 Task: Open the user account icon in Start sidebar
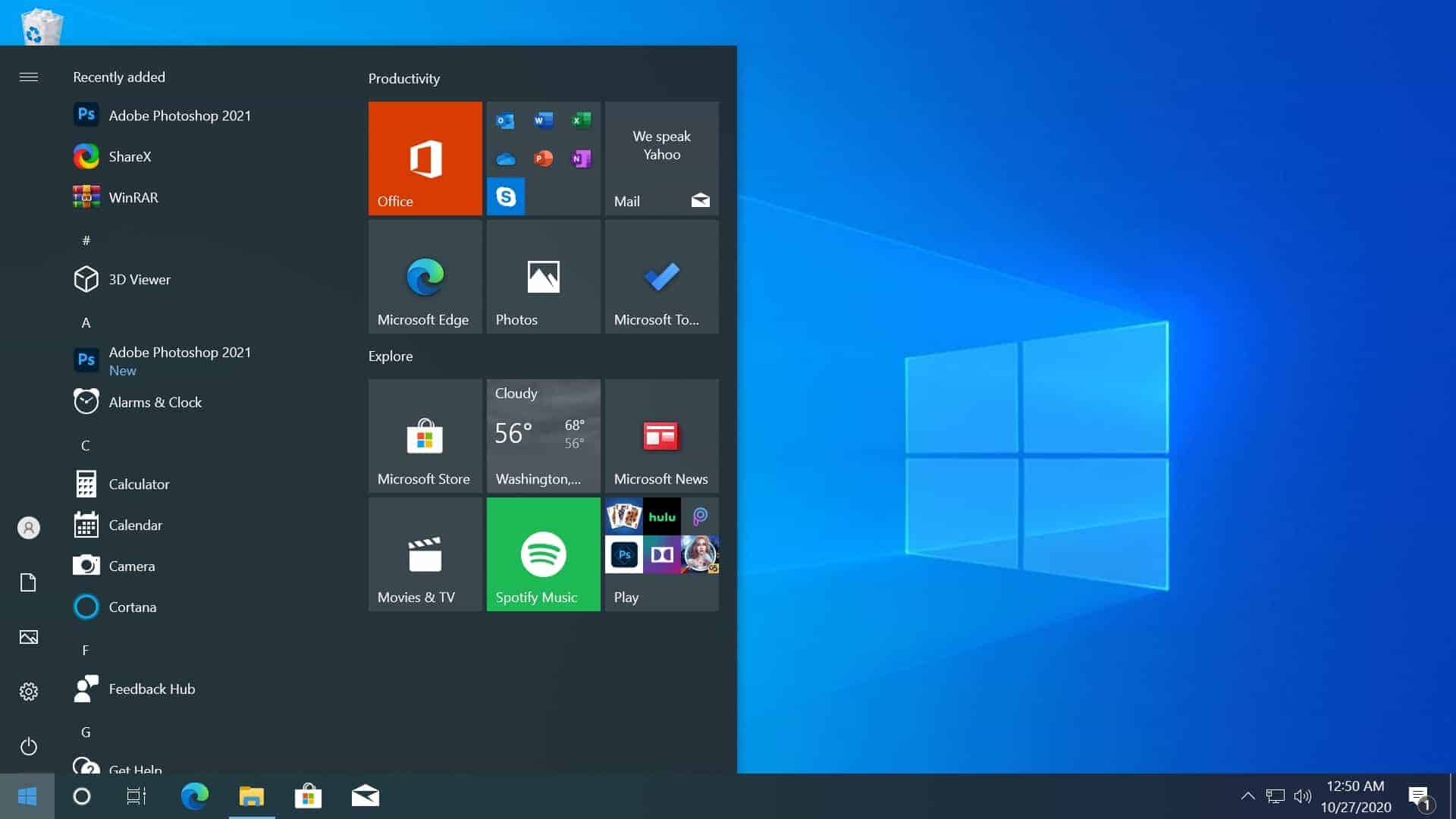(x=28, y=528)
